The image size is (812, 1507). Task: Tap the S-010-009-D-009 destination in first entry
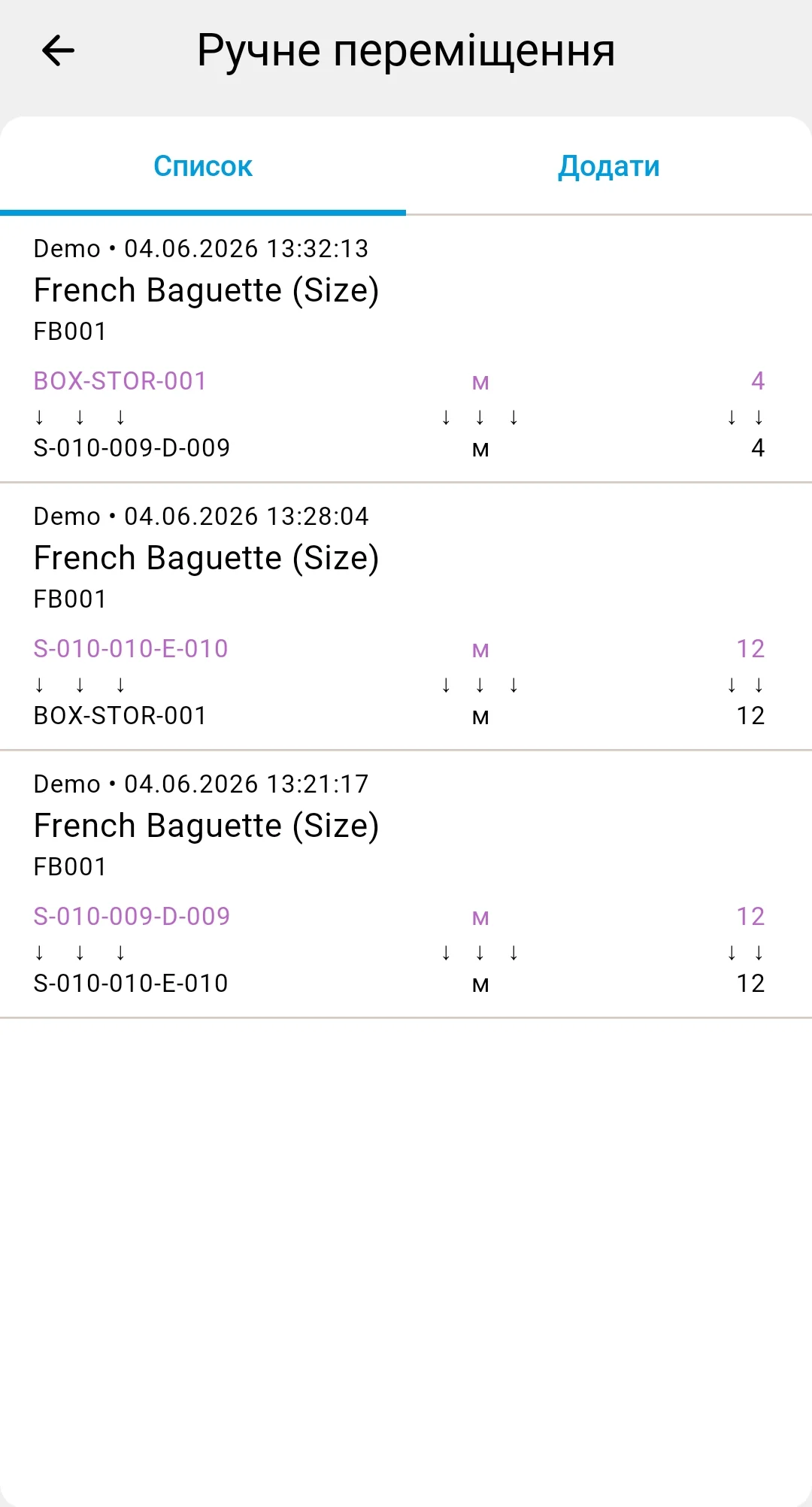point(132,448)
